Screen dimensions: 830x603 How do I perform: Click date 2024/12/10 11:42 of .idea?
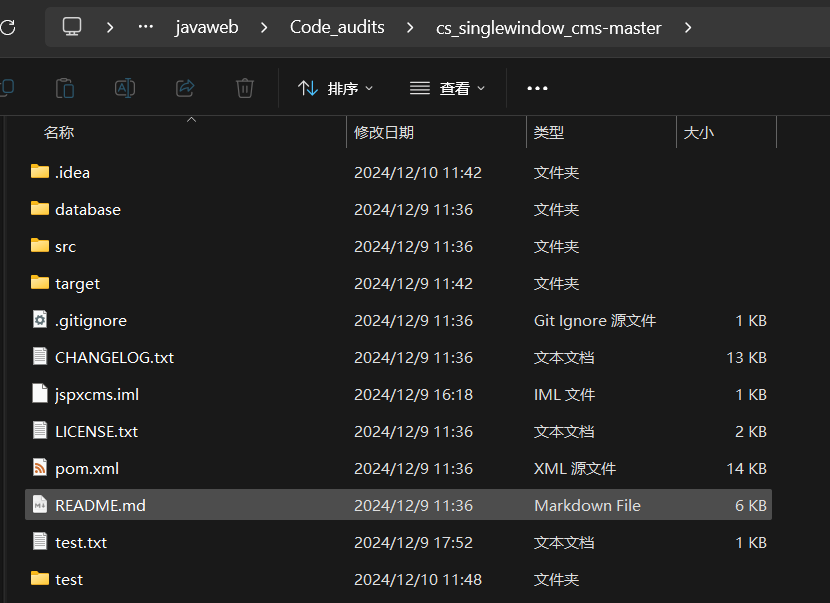(x=418, y=173)
